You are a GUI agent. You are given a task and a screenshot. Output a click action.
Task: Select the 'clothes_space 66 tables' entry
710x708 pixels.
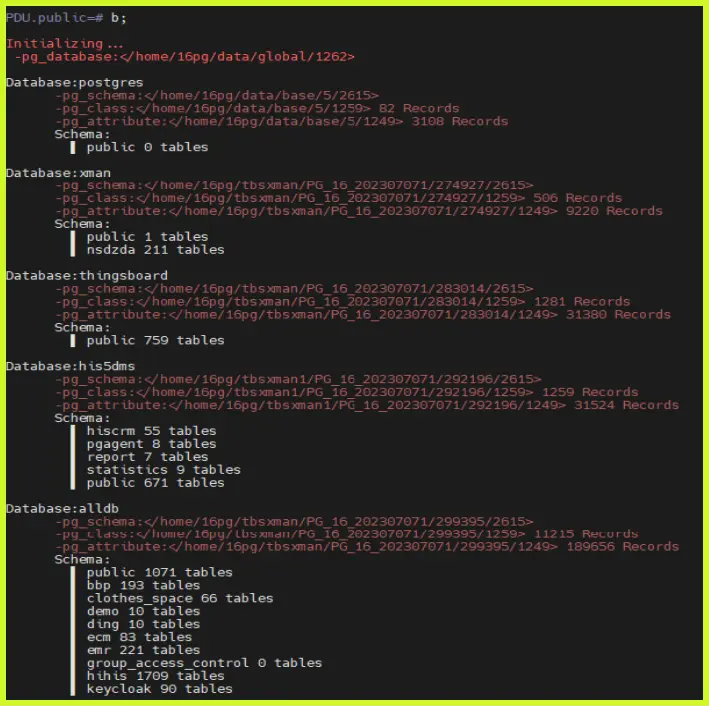(x=180, y=598)
